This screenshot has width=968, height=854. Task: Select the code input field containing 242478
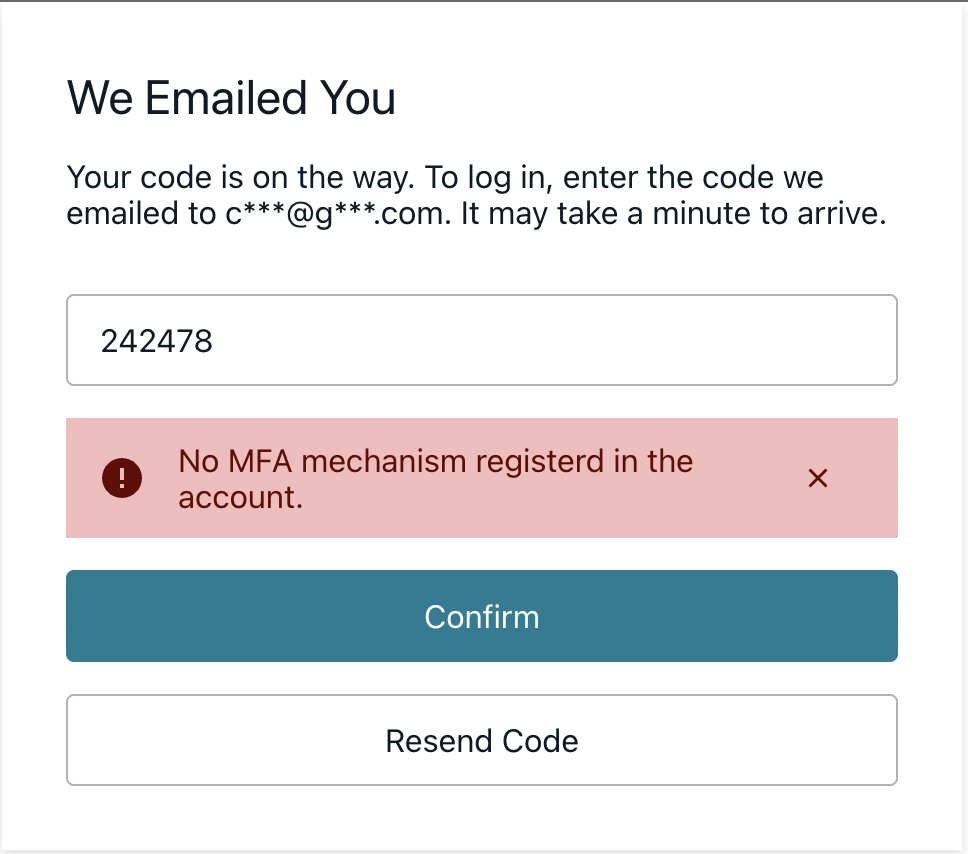click(x=482, y=340)
